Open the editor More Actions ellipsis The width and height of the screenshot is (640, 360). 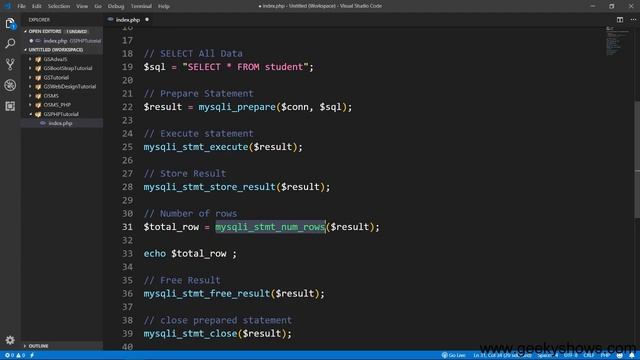[x=633, y=20]
